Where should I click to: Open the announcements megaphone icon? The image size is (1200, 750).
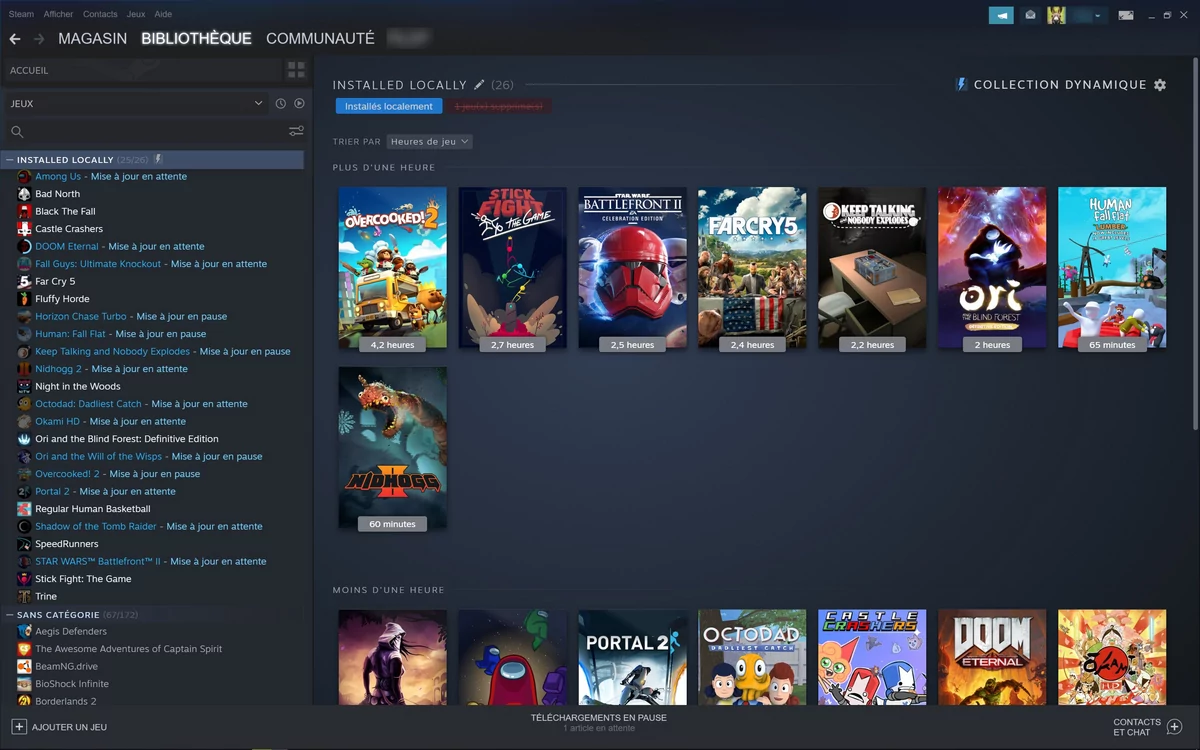(1001, 15)
